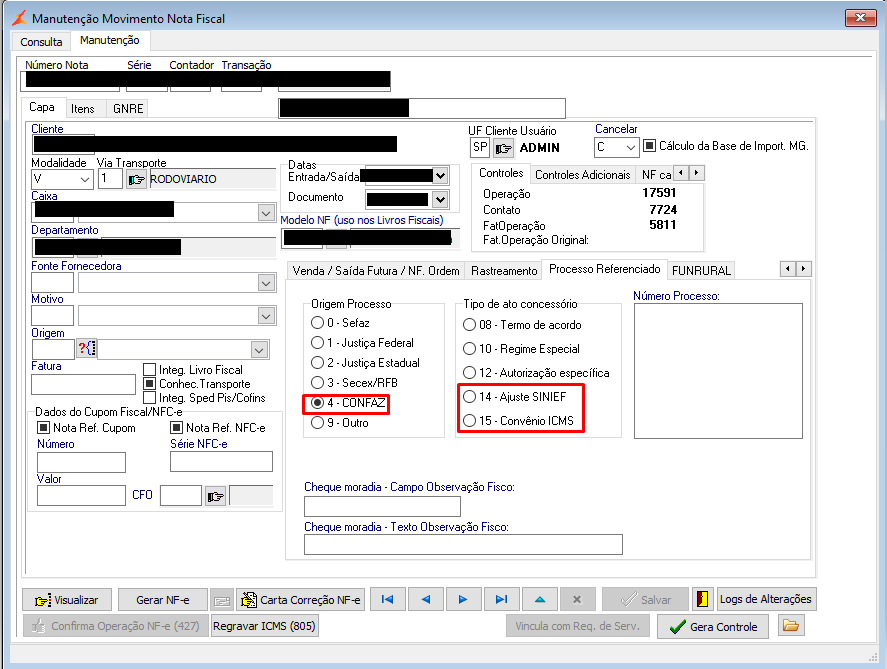
Task: Click the previous record arrow
Action: pos(425,599)
